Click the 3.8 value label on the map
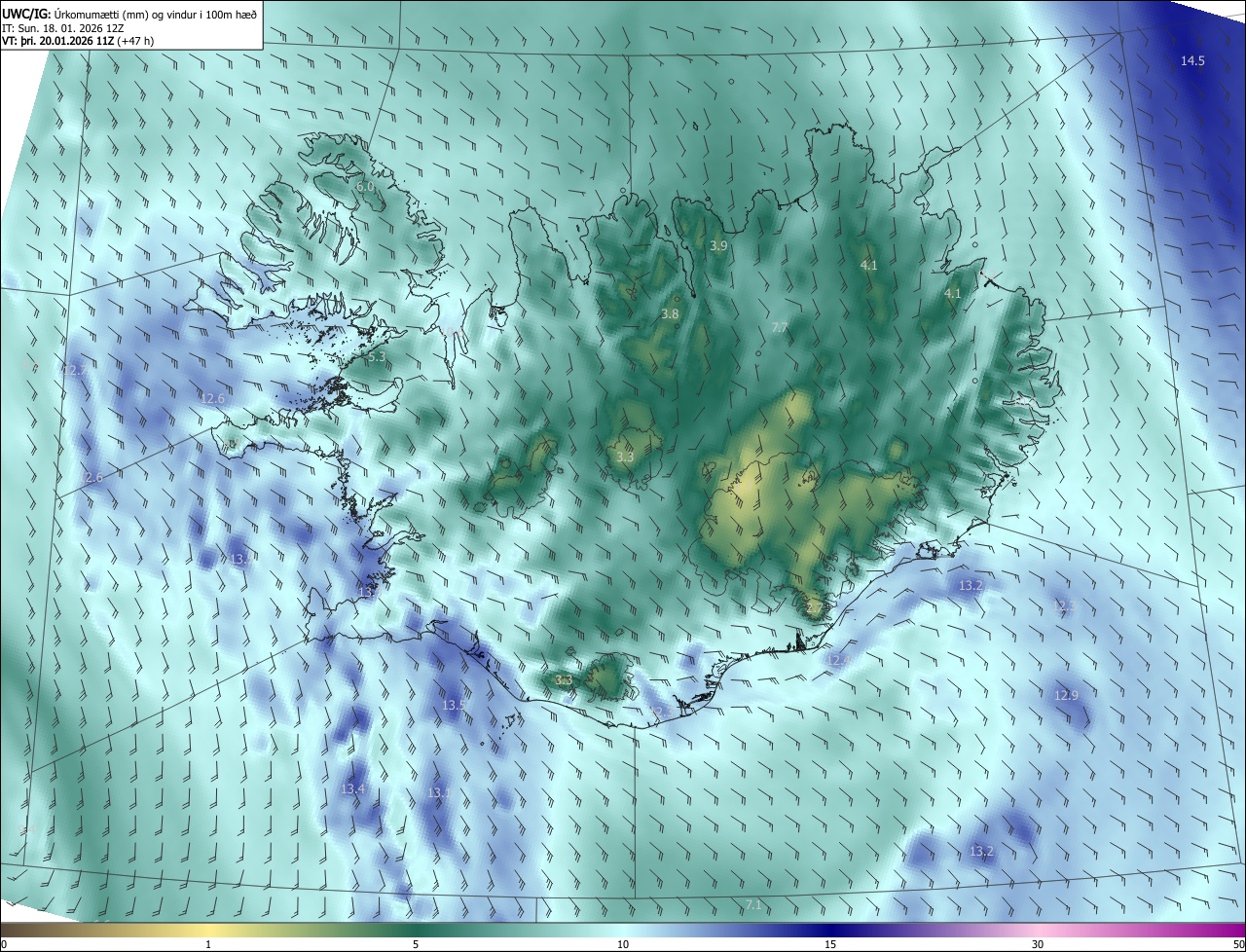Screen dimensions: 1246x952 tap(670, 314)
